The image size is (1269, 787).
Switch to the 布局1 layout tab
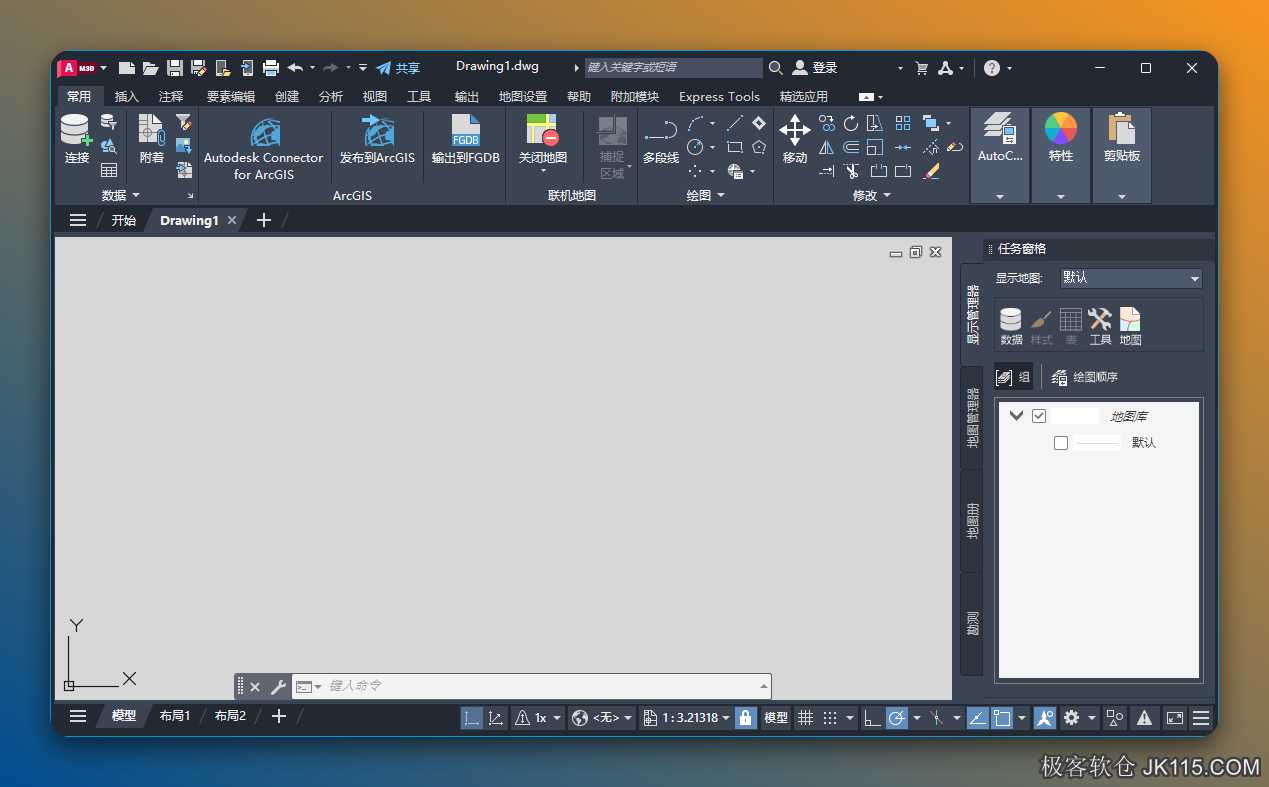pos(175,716)
